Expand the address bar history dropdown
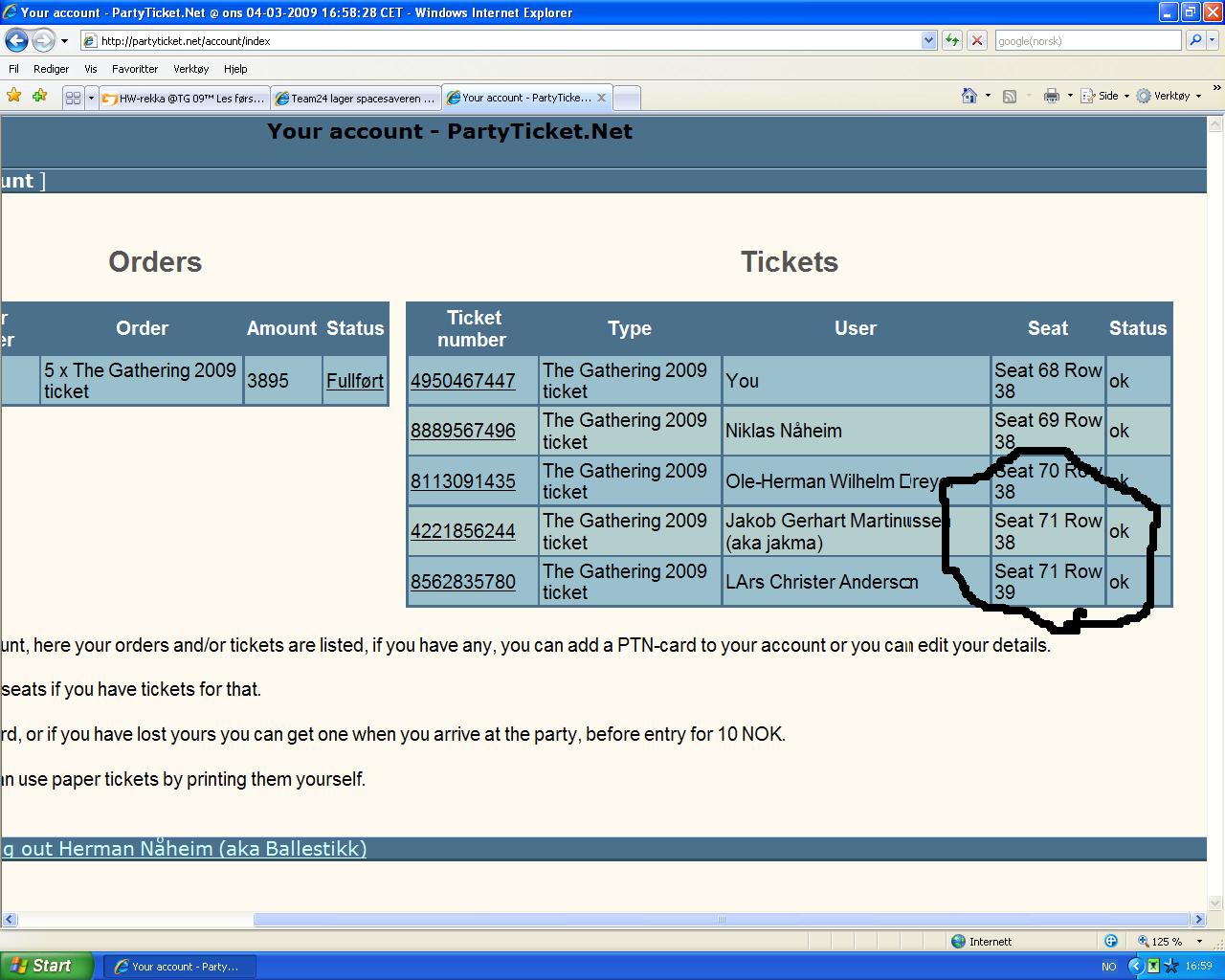The width and height of the screenshot is (1225, 980). (928, 41)
